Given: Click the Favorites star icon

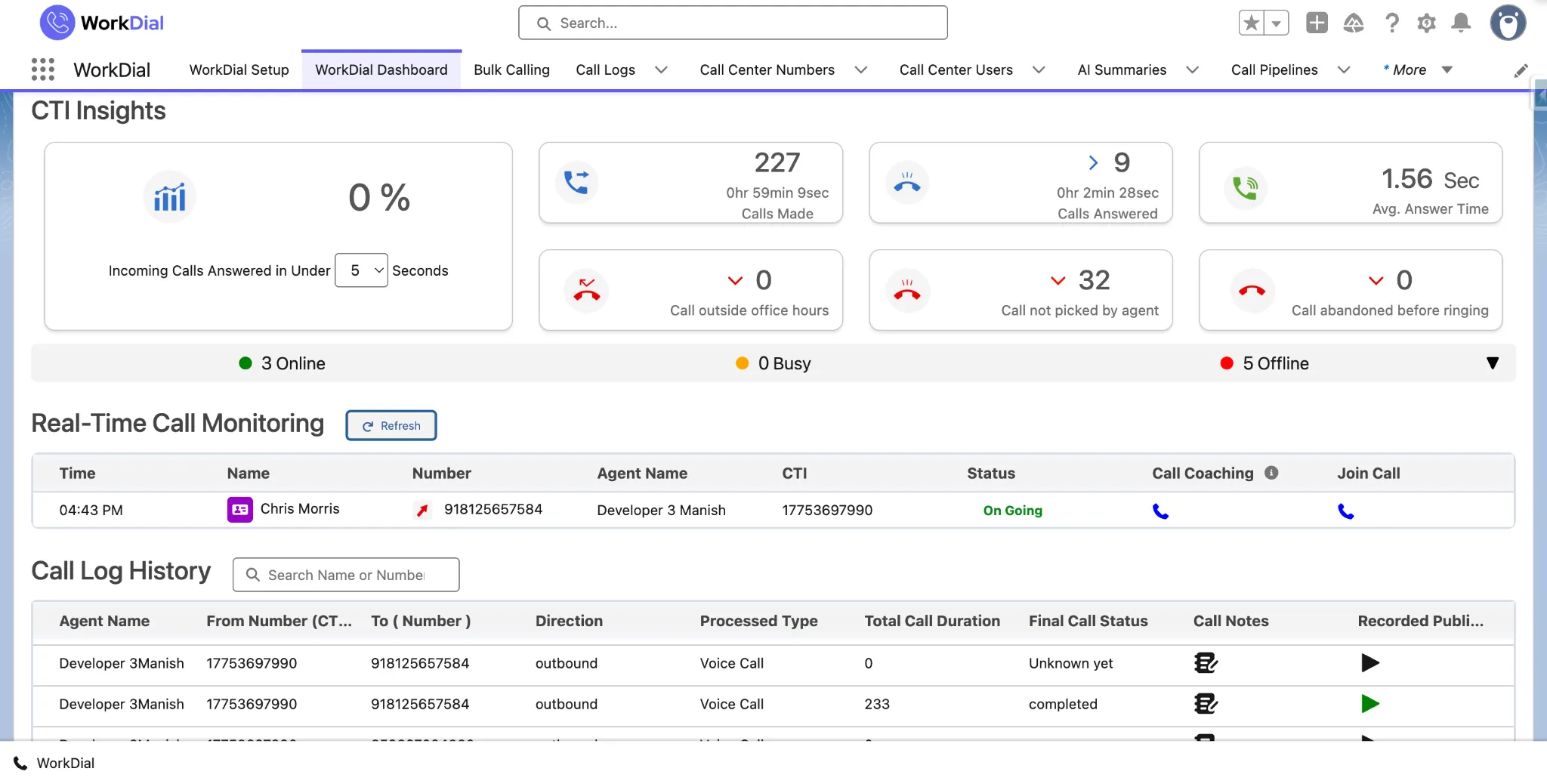Looking at the screenshot, I should point(1252,23).
